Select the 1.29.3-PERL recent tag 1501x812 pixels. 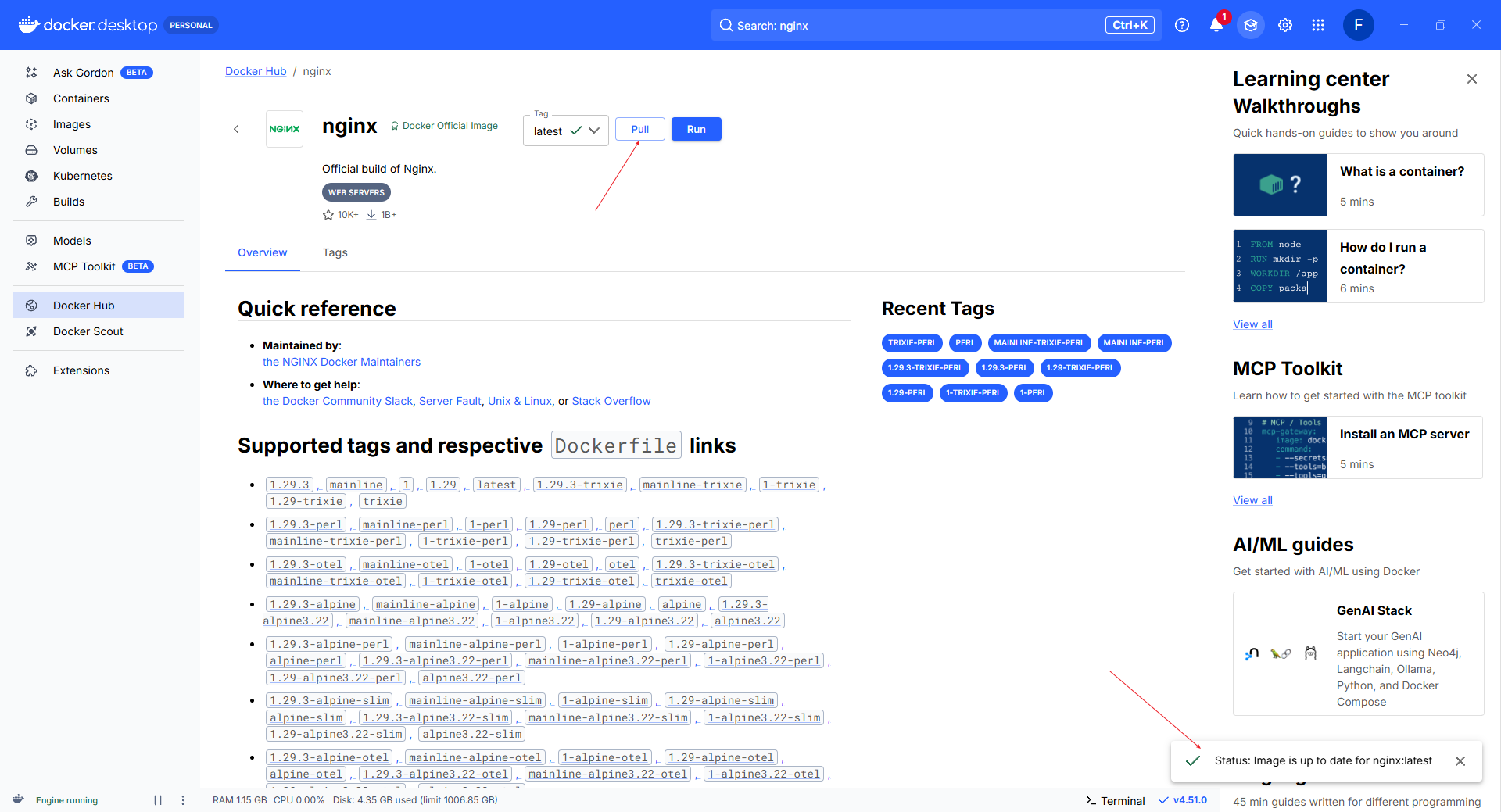click(x=1005, y=368)
